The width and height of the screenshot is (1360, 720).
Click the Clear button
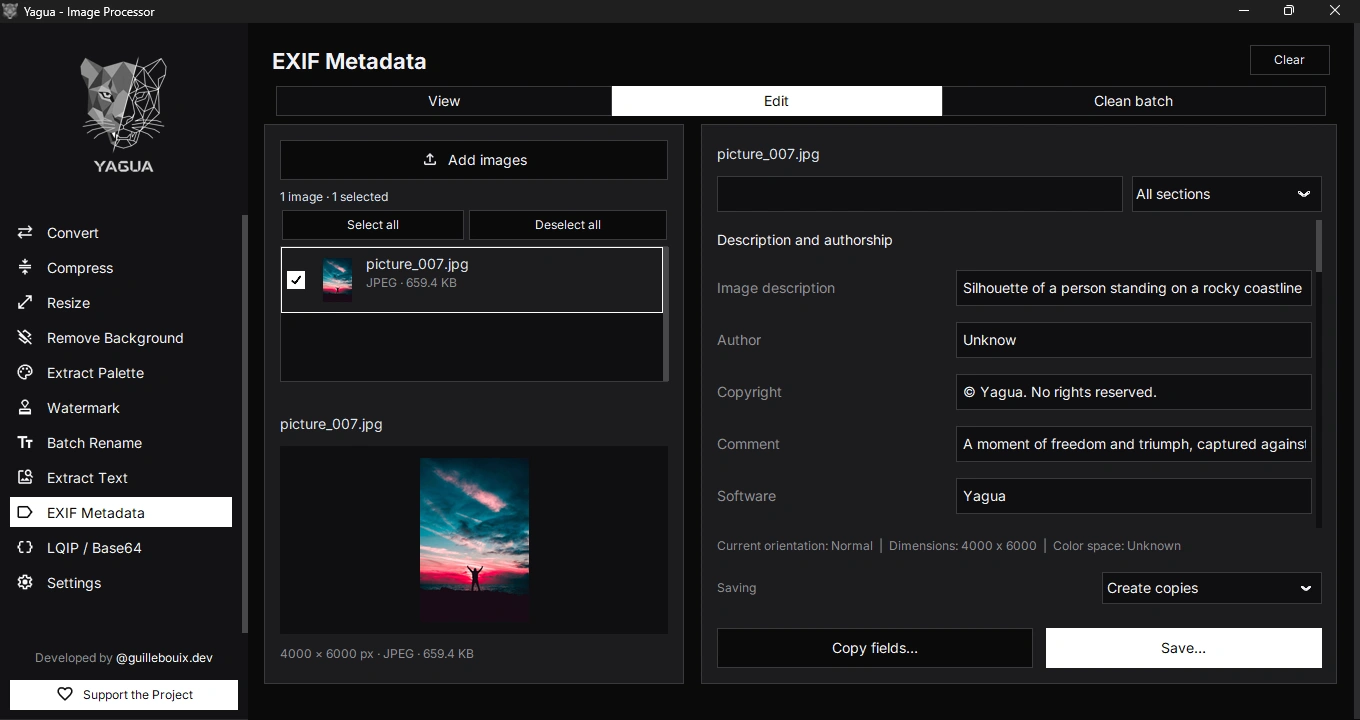1289,60
